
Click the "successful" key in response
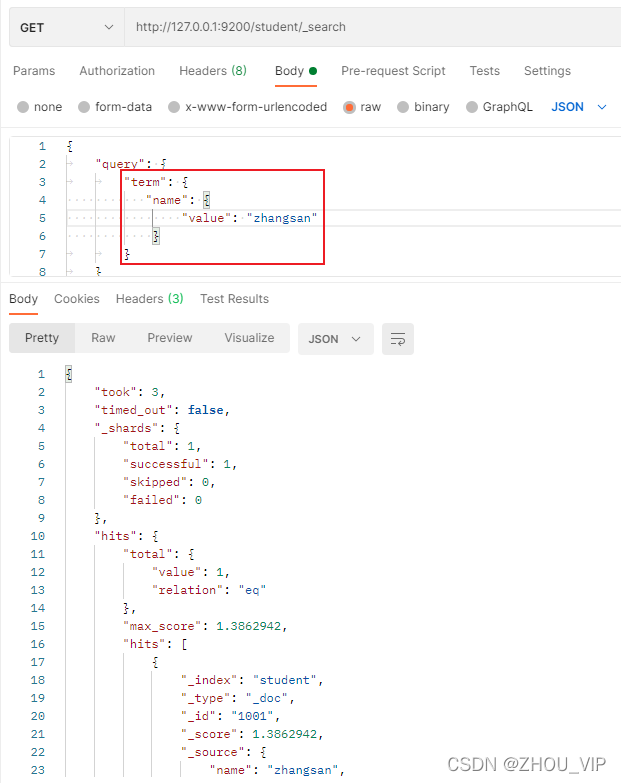[166, 464]
